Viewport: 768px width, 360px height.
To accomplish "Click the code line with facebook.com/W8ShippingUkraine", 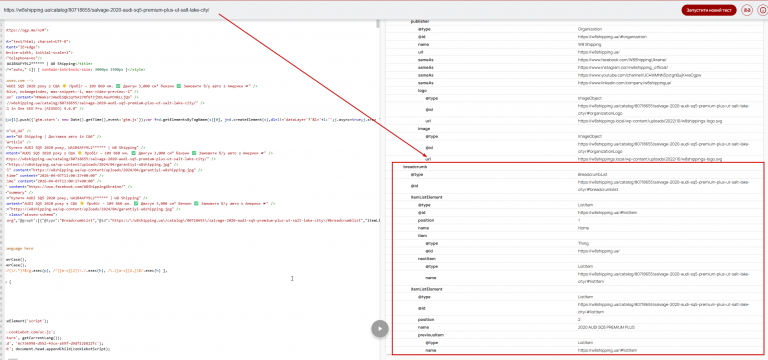I will coord(69,187).
